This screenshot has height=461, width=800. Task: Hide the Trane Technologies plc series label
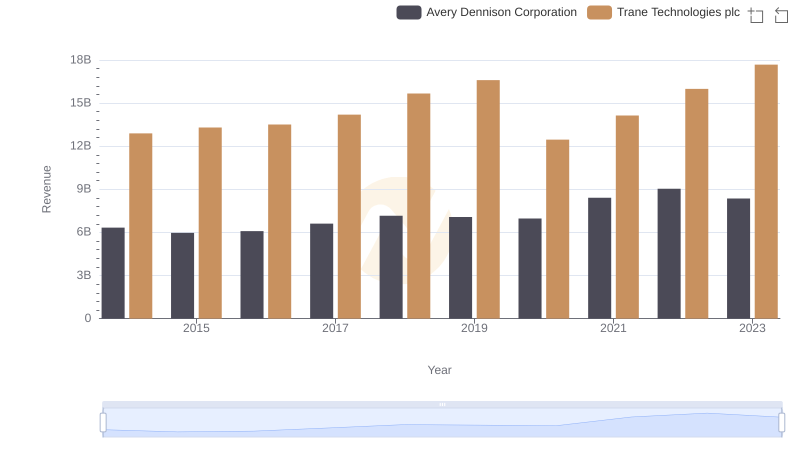pyautogui.click(x=678, y=13)
